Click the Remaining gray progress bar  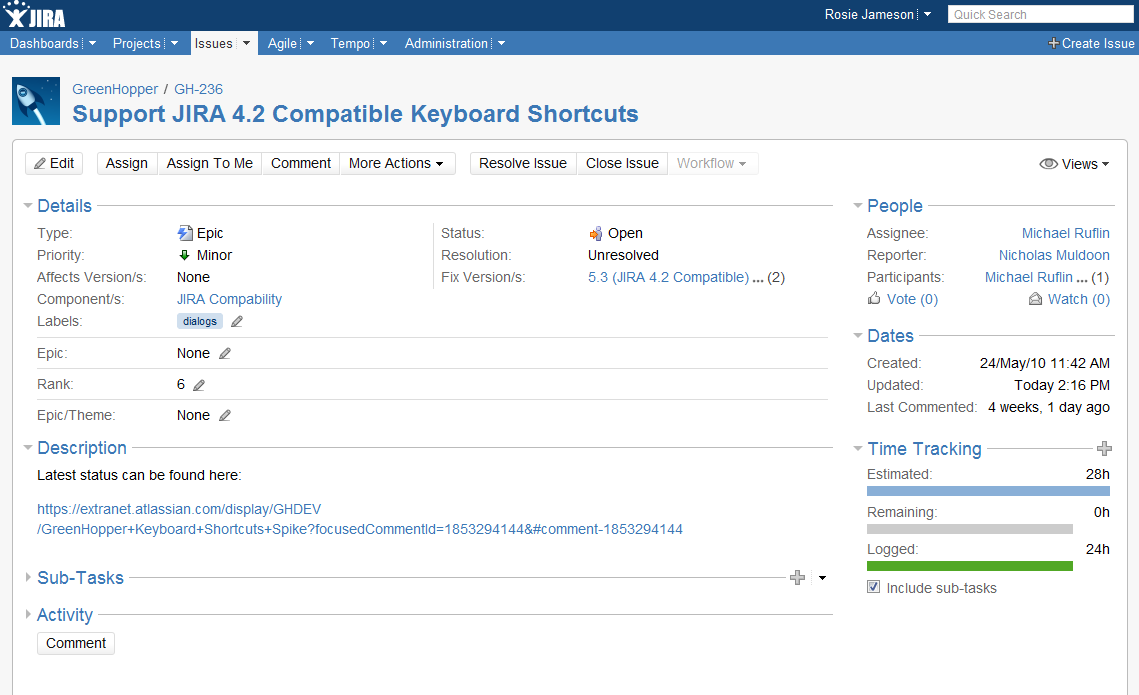pos(970,529)
